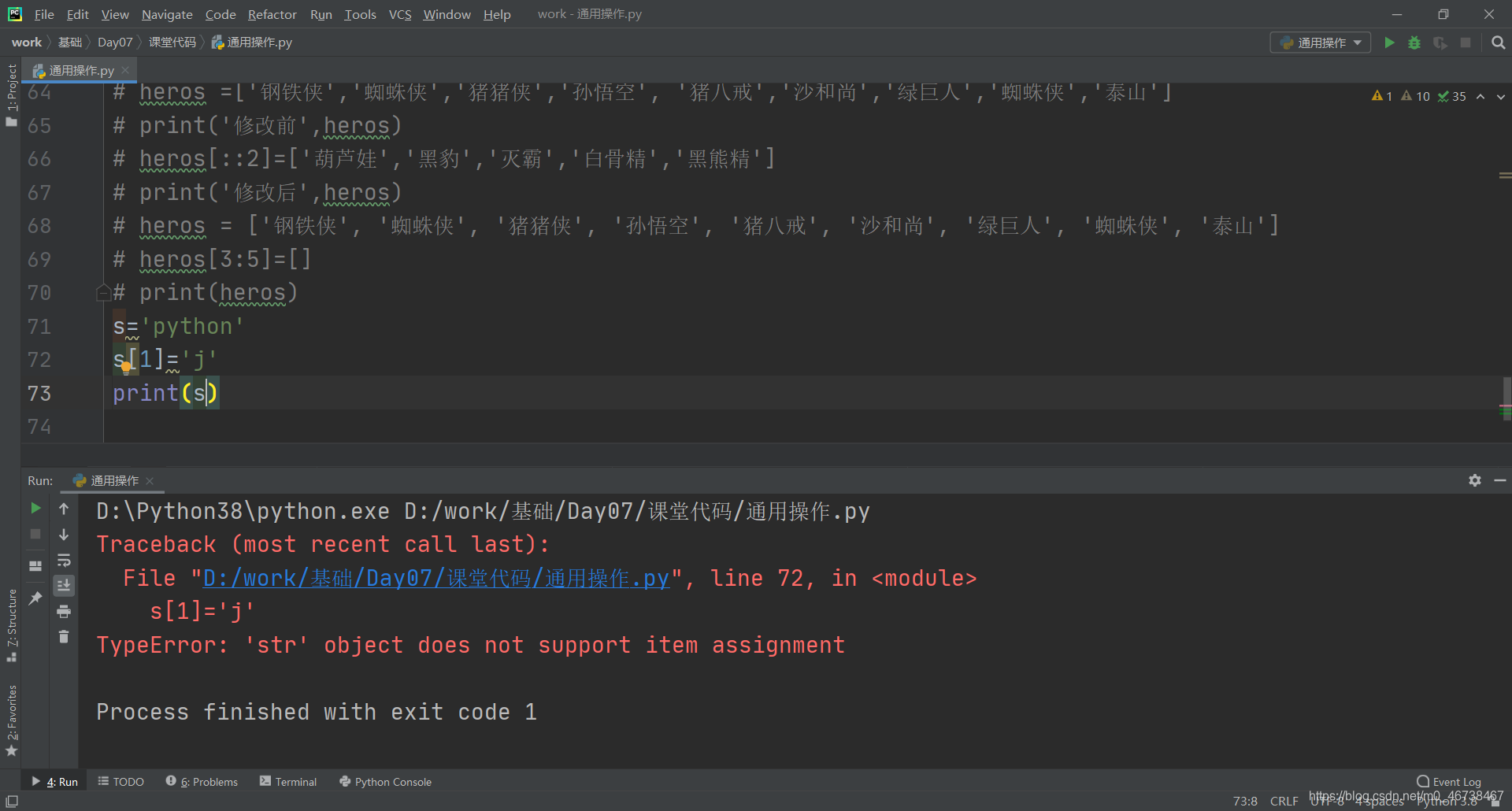Click the typo count indicator 35

click(1451, 96)
